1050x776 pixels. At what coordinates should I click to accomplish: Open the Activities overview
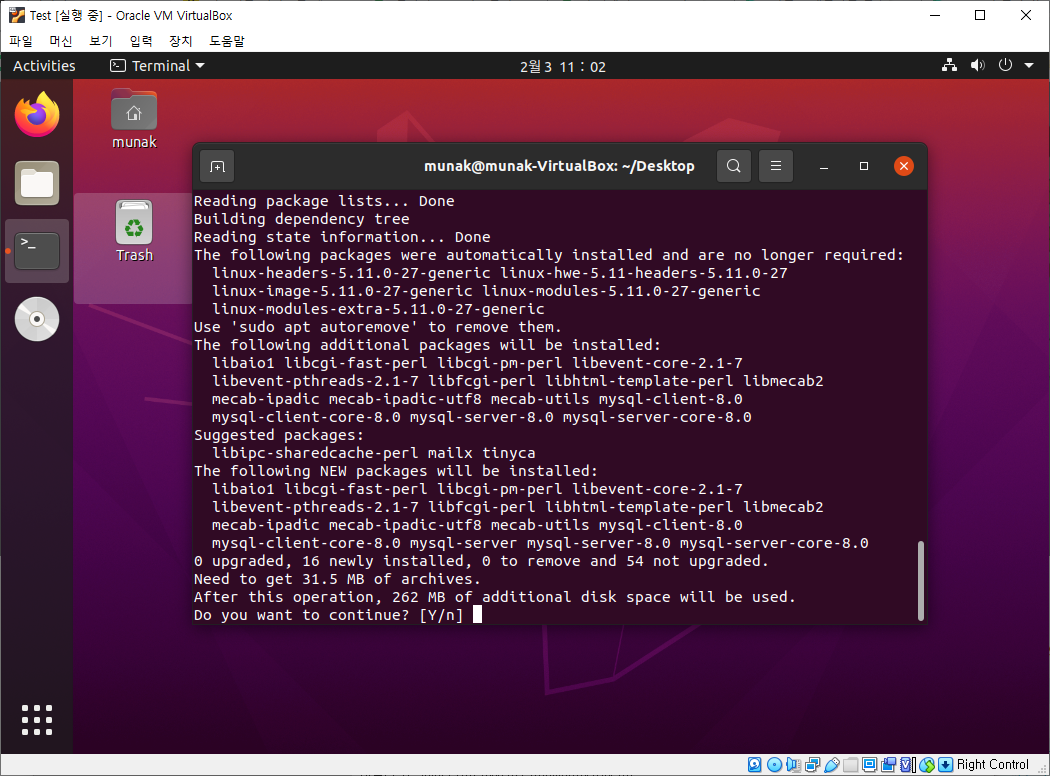click(x=44, y=66)
